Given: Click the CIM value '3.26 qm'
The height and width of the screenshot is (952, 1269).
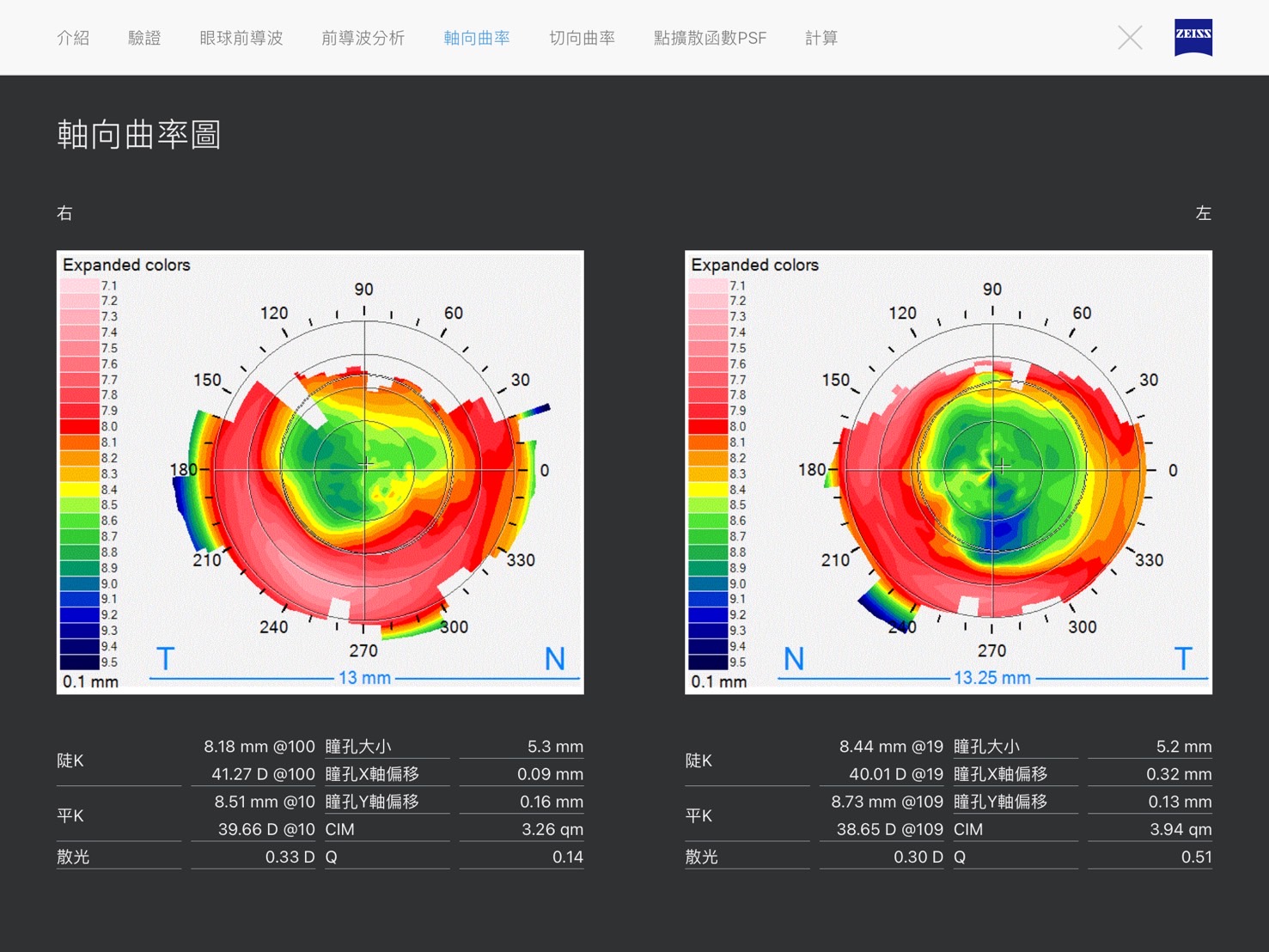Looking at the screenshot, I should [552, 829].
